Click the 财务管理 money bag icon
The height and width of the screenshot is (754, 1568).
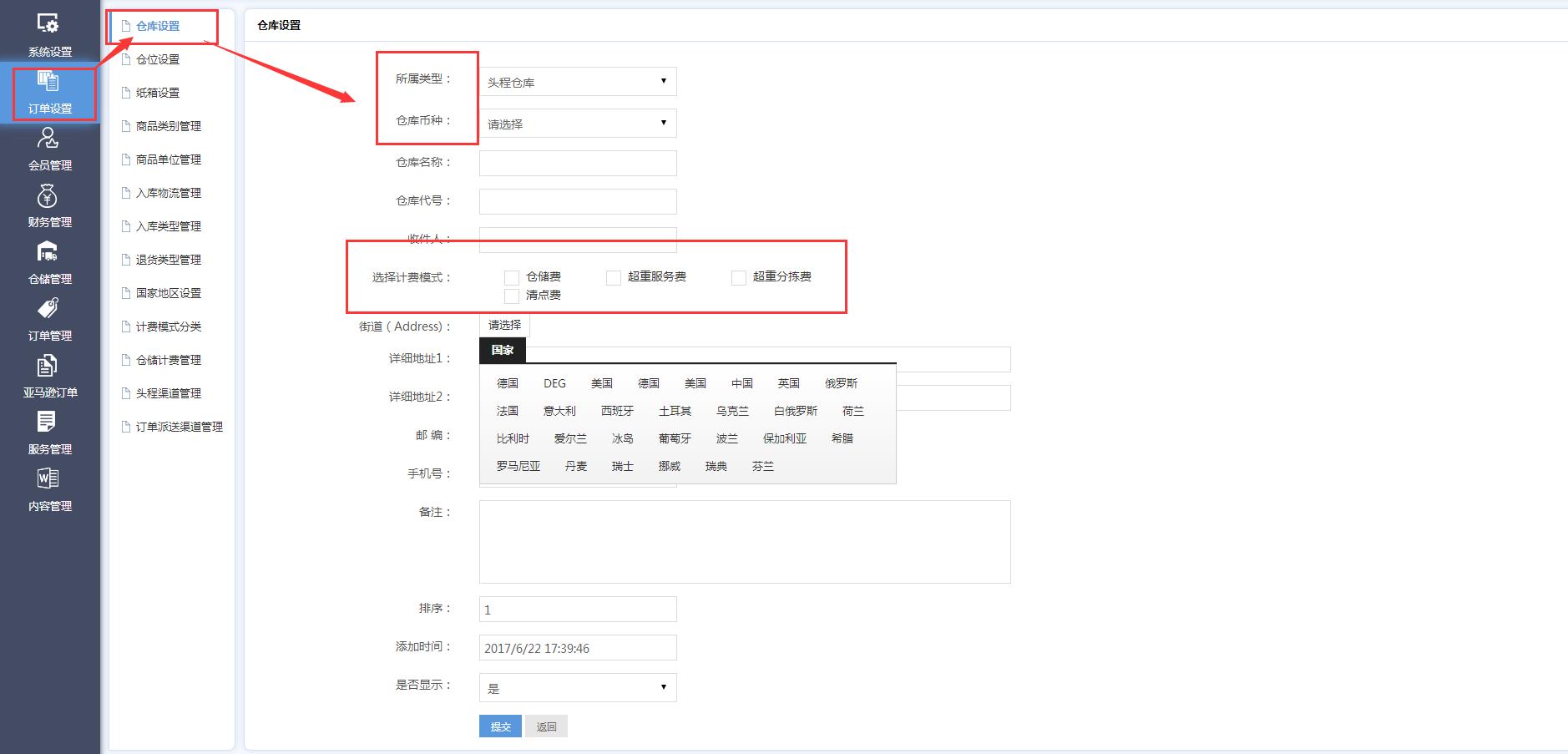click(49, 204)
